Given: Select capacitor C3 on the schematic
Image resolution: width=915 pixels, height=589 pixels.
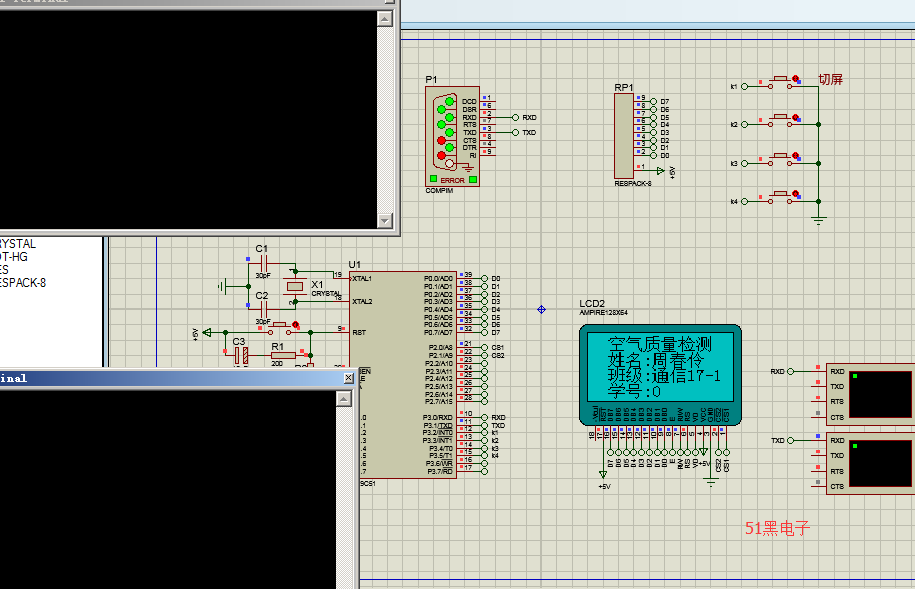Looking at the screenshot, I should pos(240,354).
